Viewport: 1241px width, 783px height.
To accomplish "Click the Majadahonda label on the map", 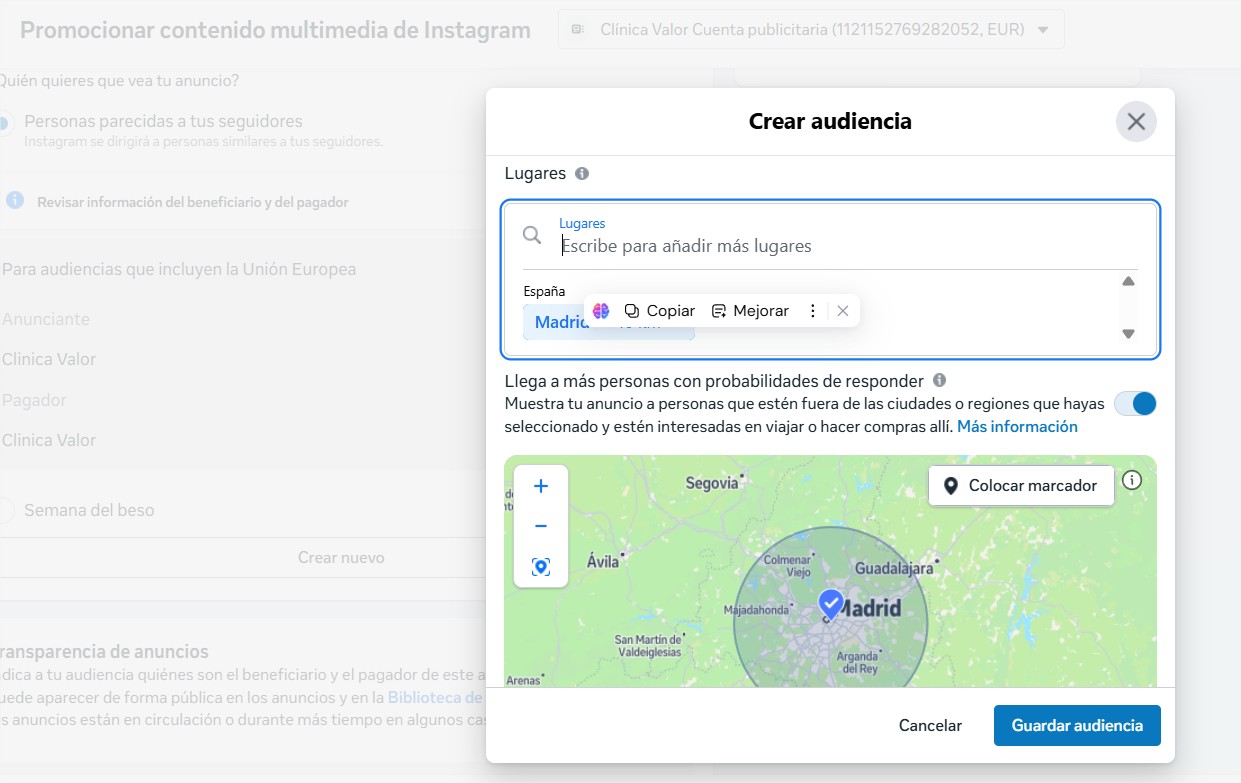I will (758, 610).
